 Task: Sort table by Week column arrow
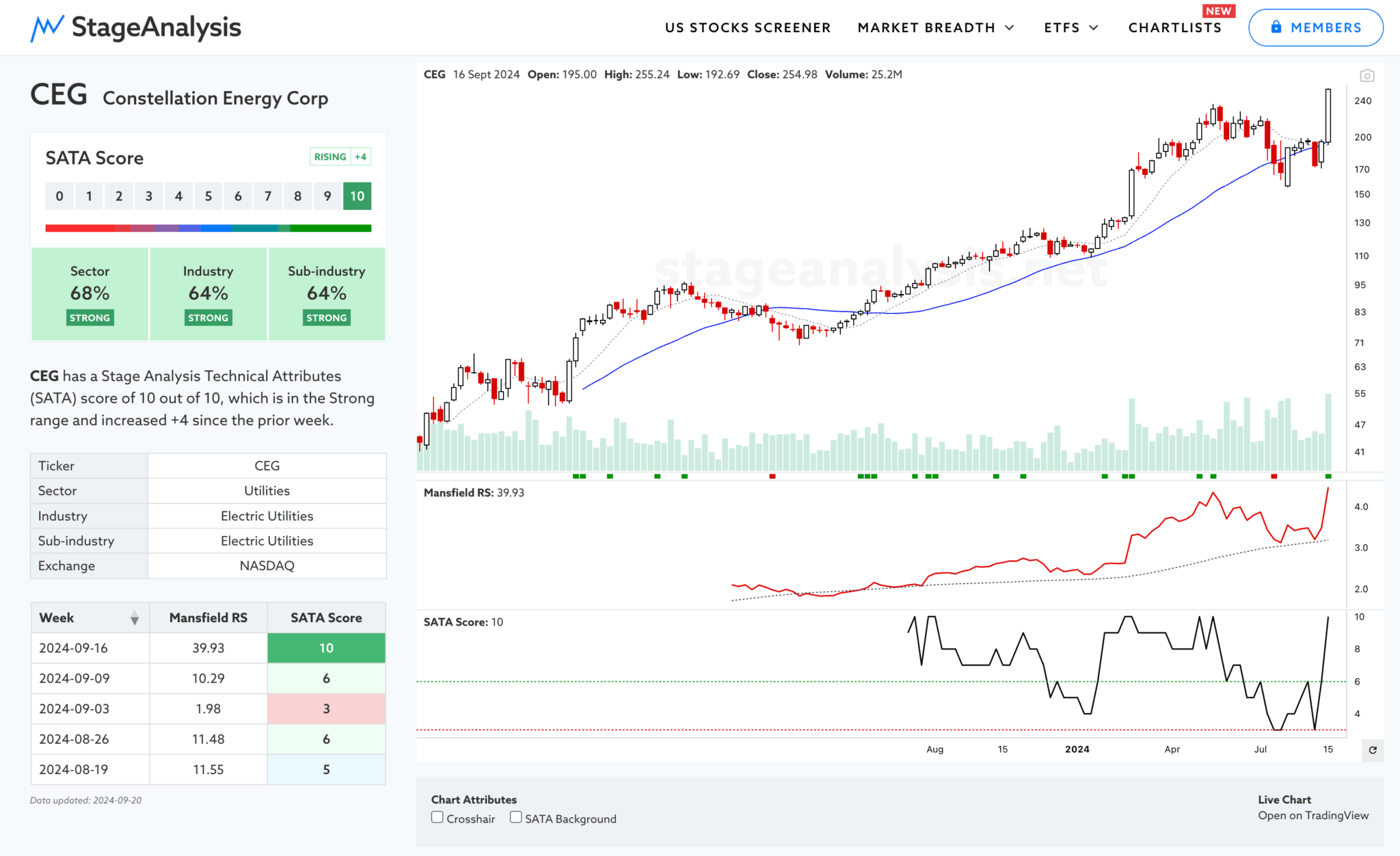(135, 618)
